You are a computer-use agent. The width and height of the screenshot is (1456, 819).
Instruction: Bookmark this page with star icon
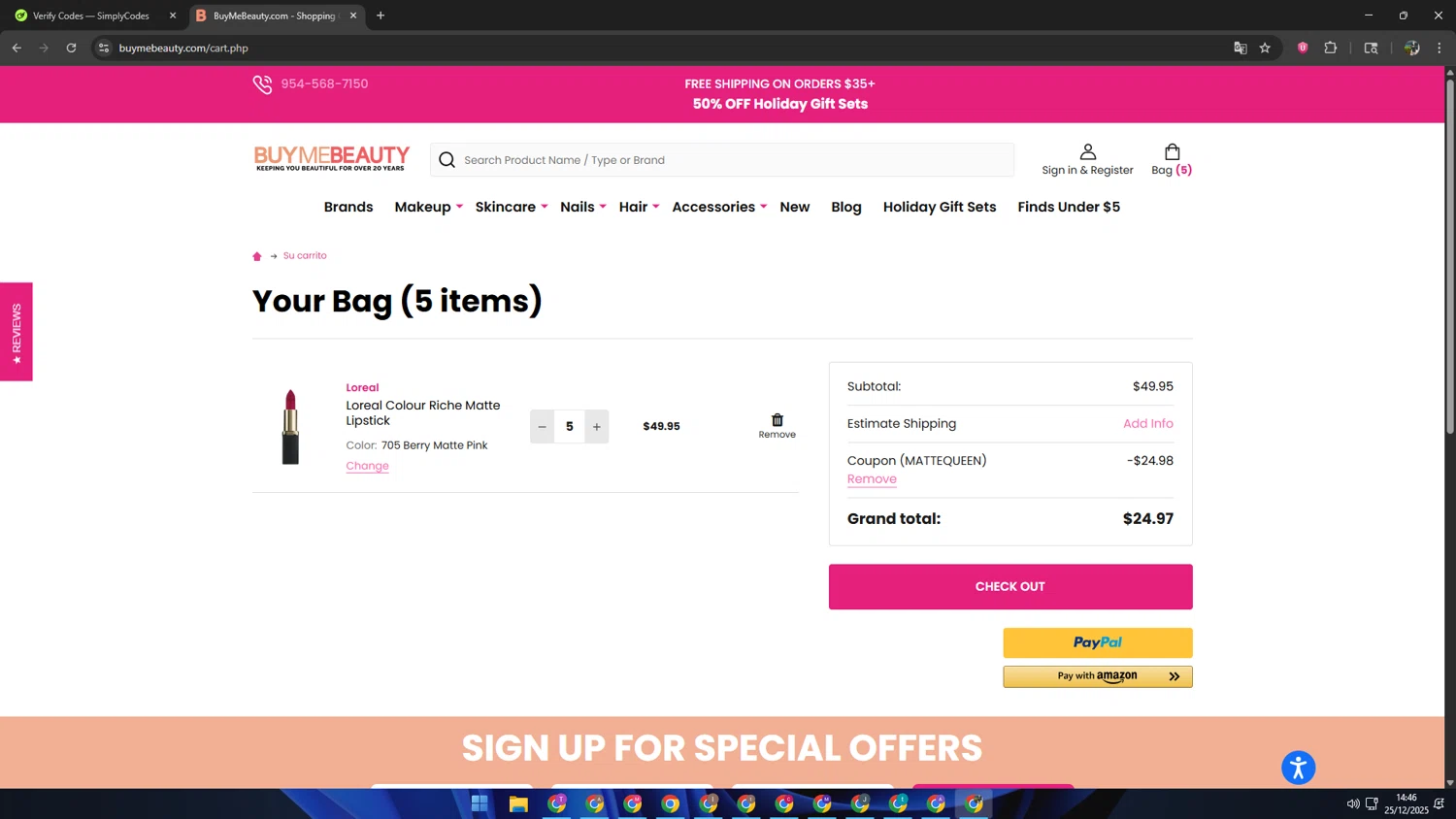point(1265,48)
